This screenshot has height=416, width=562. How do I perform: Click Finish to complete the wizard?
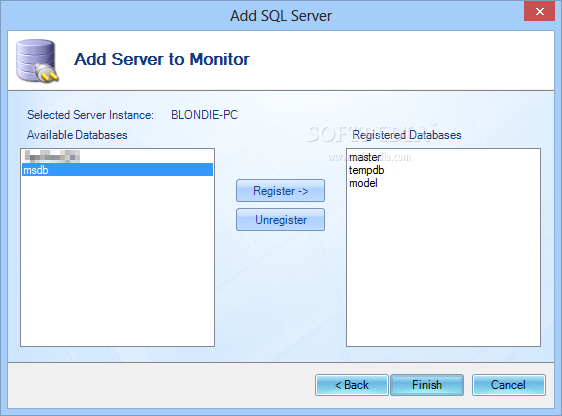pyautogui.click(x=427, y=385)
